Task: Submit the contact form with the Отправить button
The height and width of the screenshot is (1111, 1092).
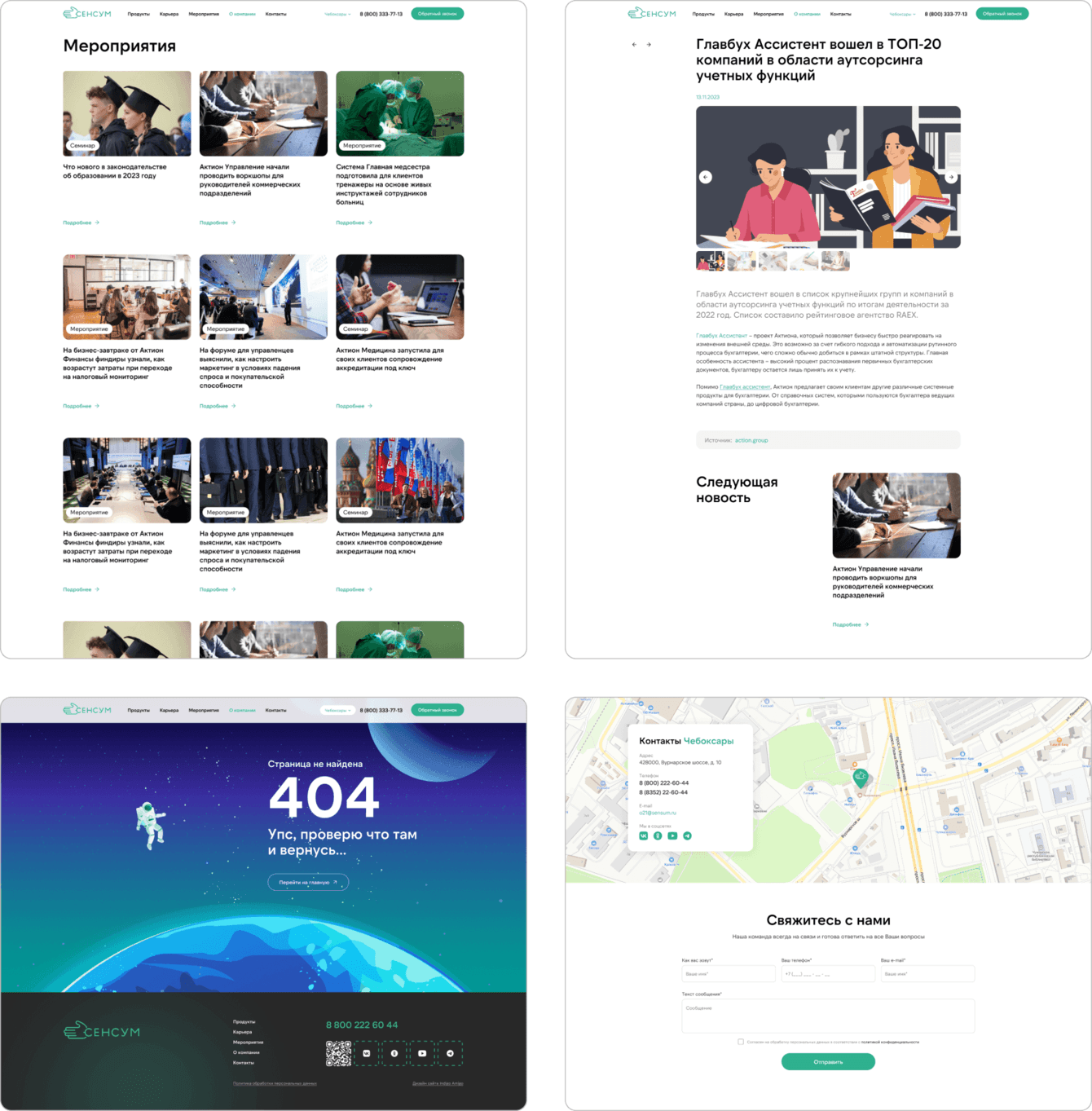Action: coord(828,1061)
